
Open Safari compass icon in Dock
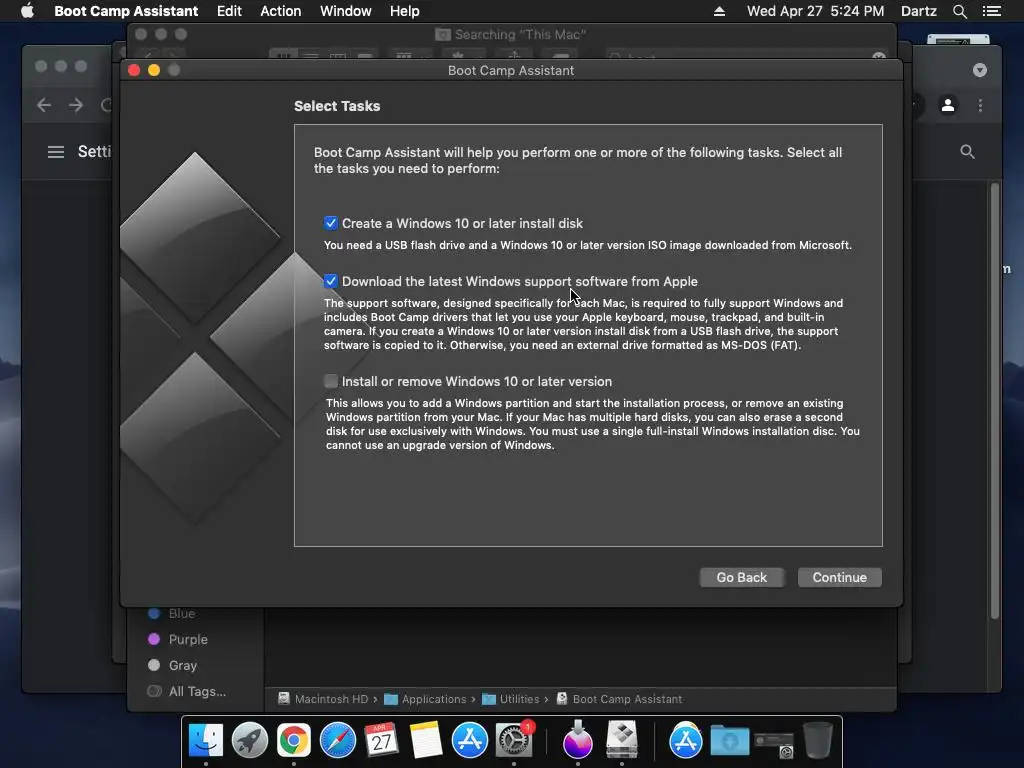click(x=338, y=741)
